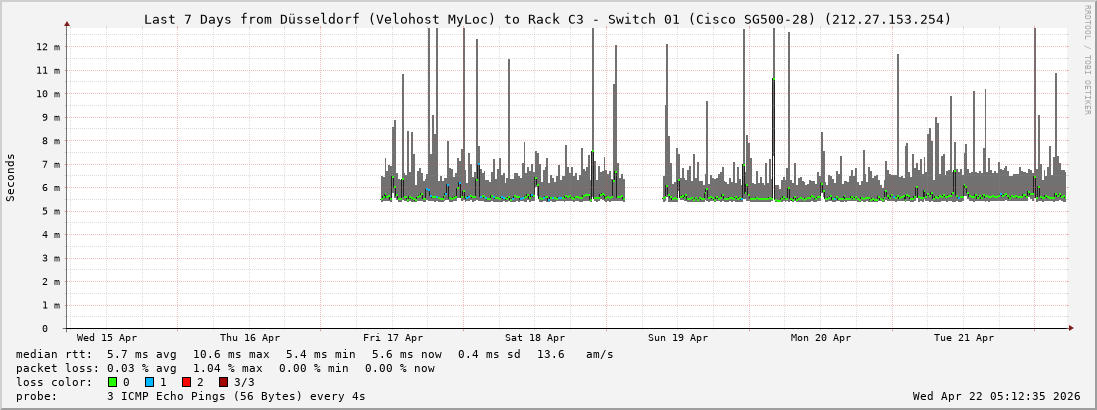Click the dark red 3/3 loss swatch
This screenshot has height=410, width=1097.
click(223, 382)
